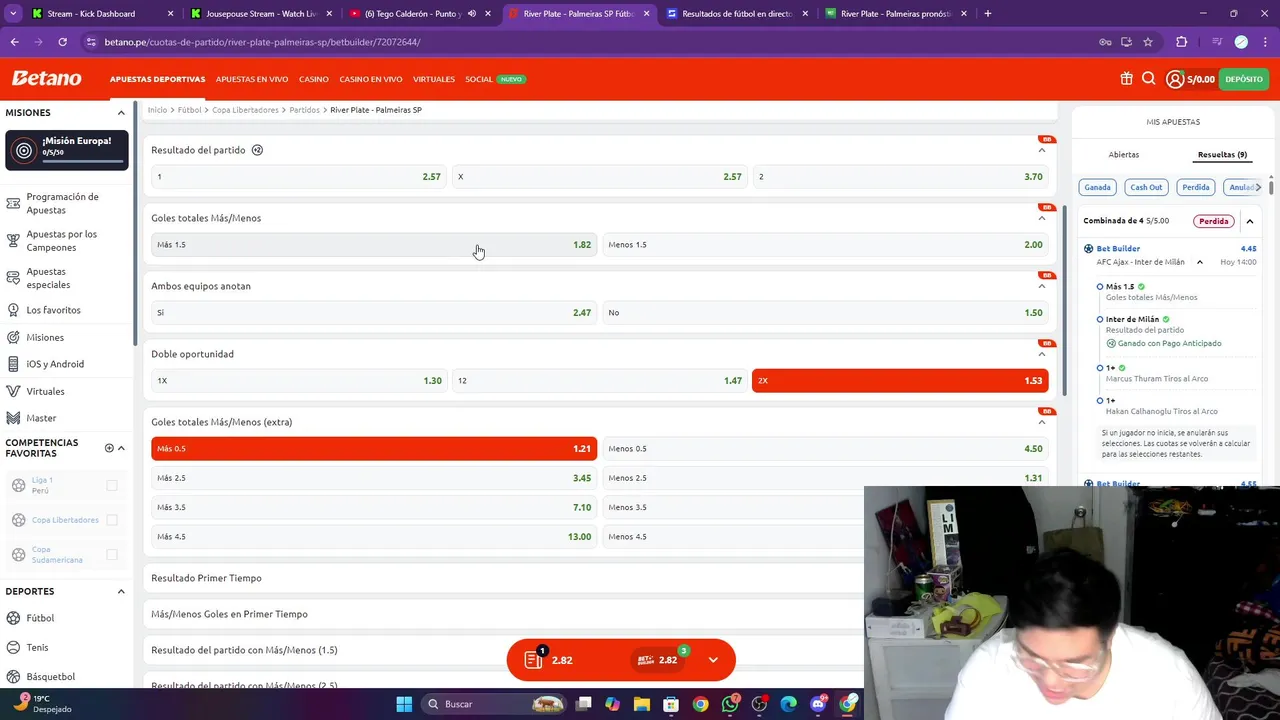The height and width of the screenshot is (720, 1280).
Task: Filter settled bets by Ganada
Action: (x=1097, y=187)
